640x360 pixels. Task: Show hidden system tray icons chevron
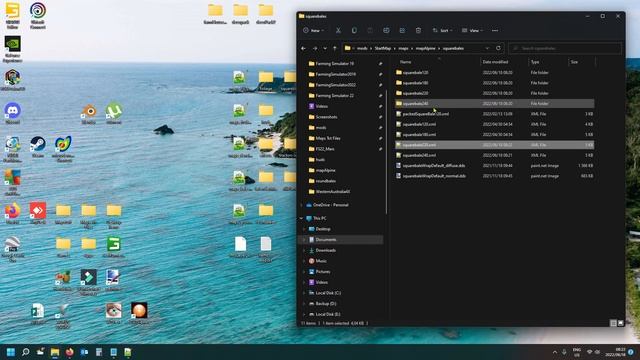555,352
